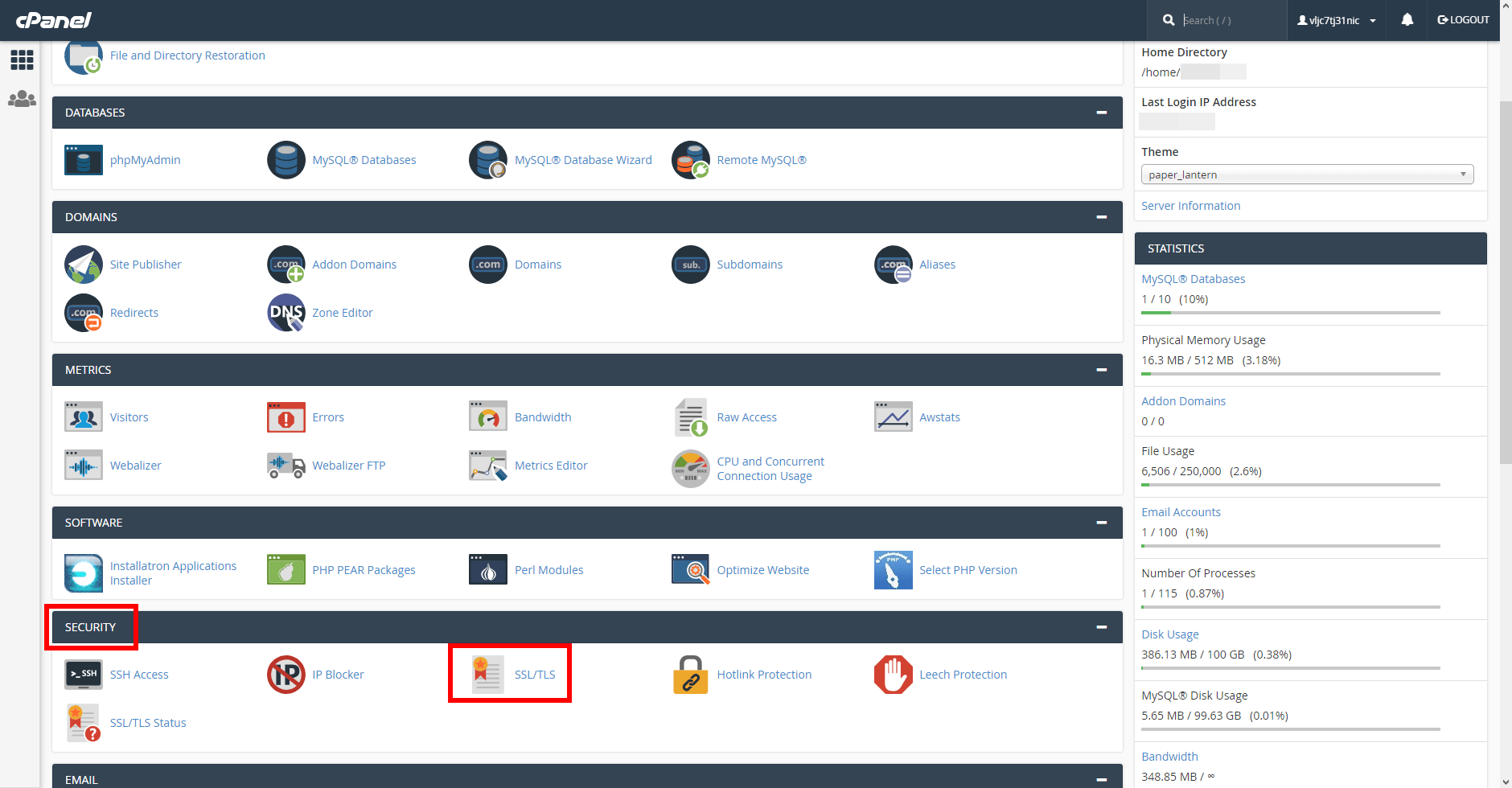
Task: Open the Home grid icon in sidebar
Action: coord(22,60)
